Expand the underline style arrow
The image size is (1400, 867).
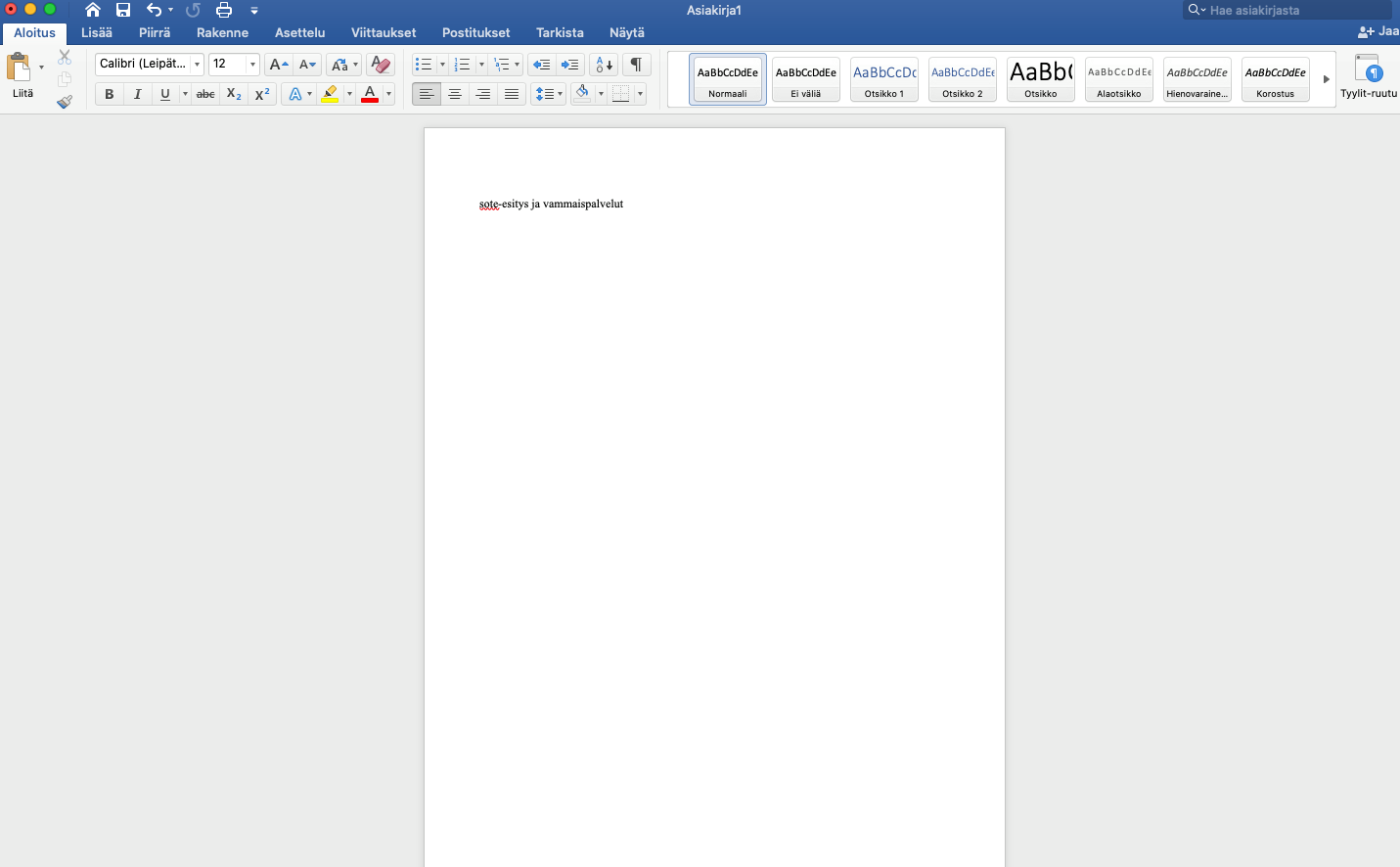click(x=185, y=94)
